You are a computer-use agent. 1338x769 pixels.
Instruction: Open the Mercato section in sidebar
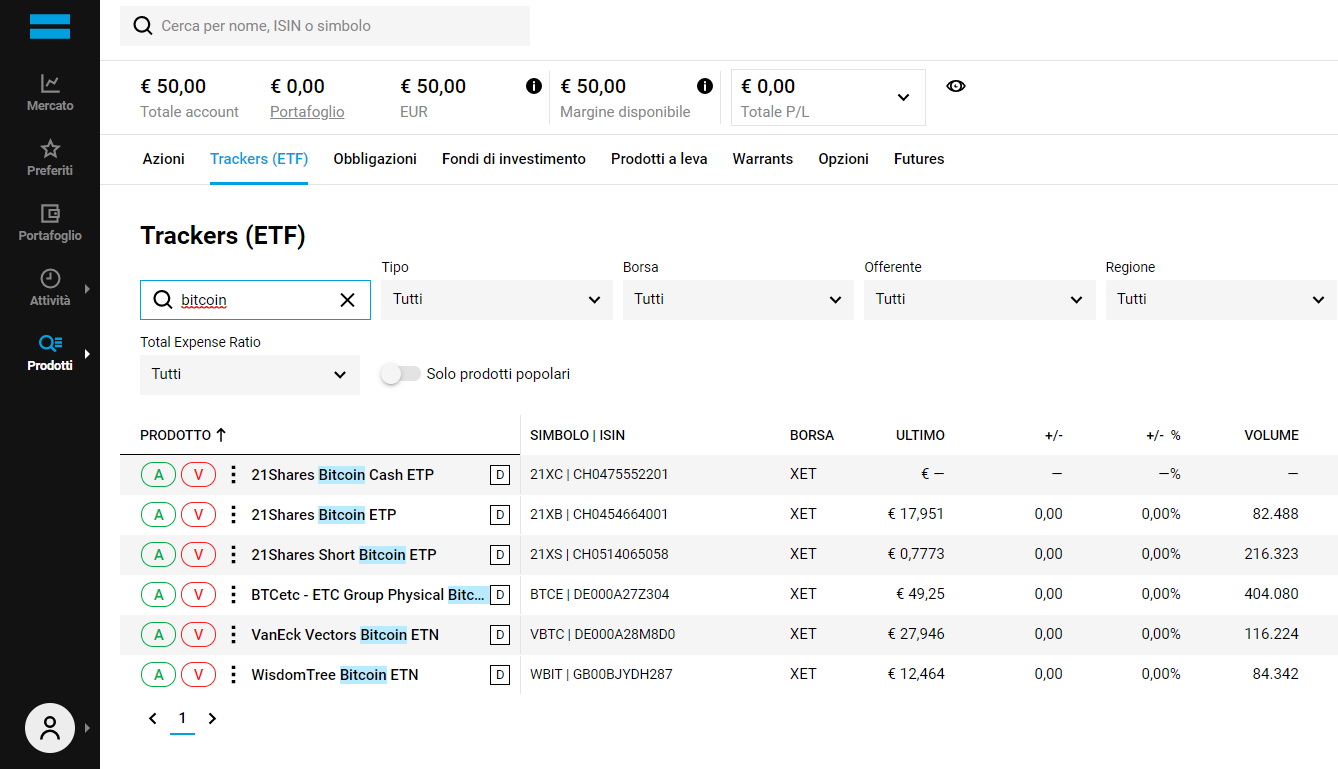[50, 92]
